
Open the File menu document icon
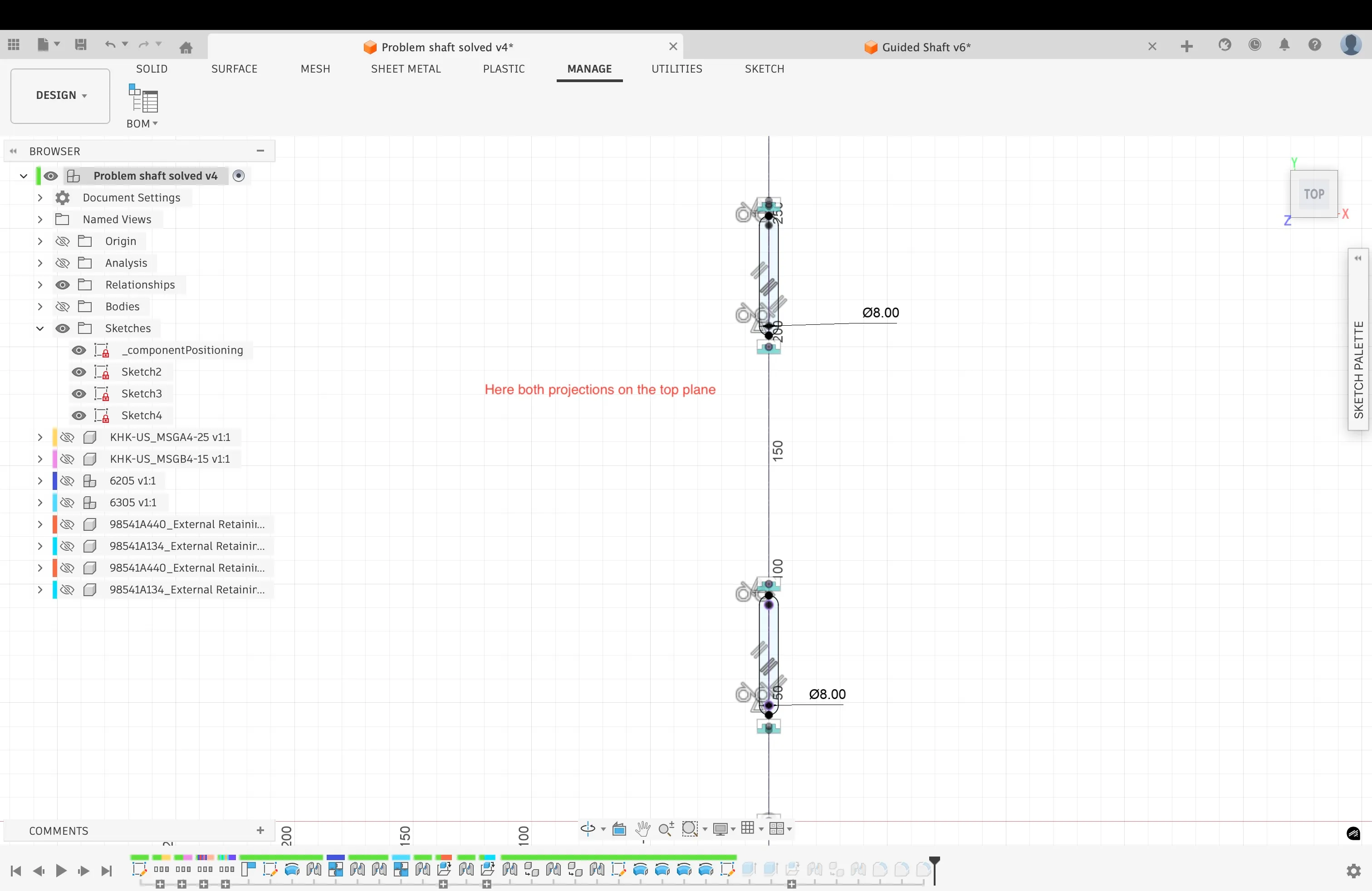[x=43, y=44]
